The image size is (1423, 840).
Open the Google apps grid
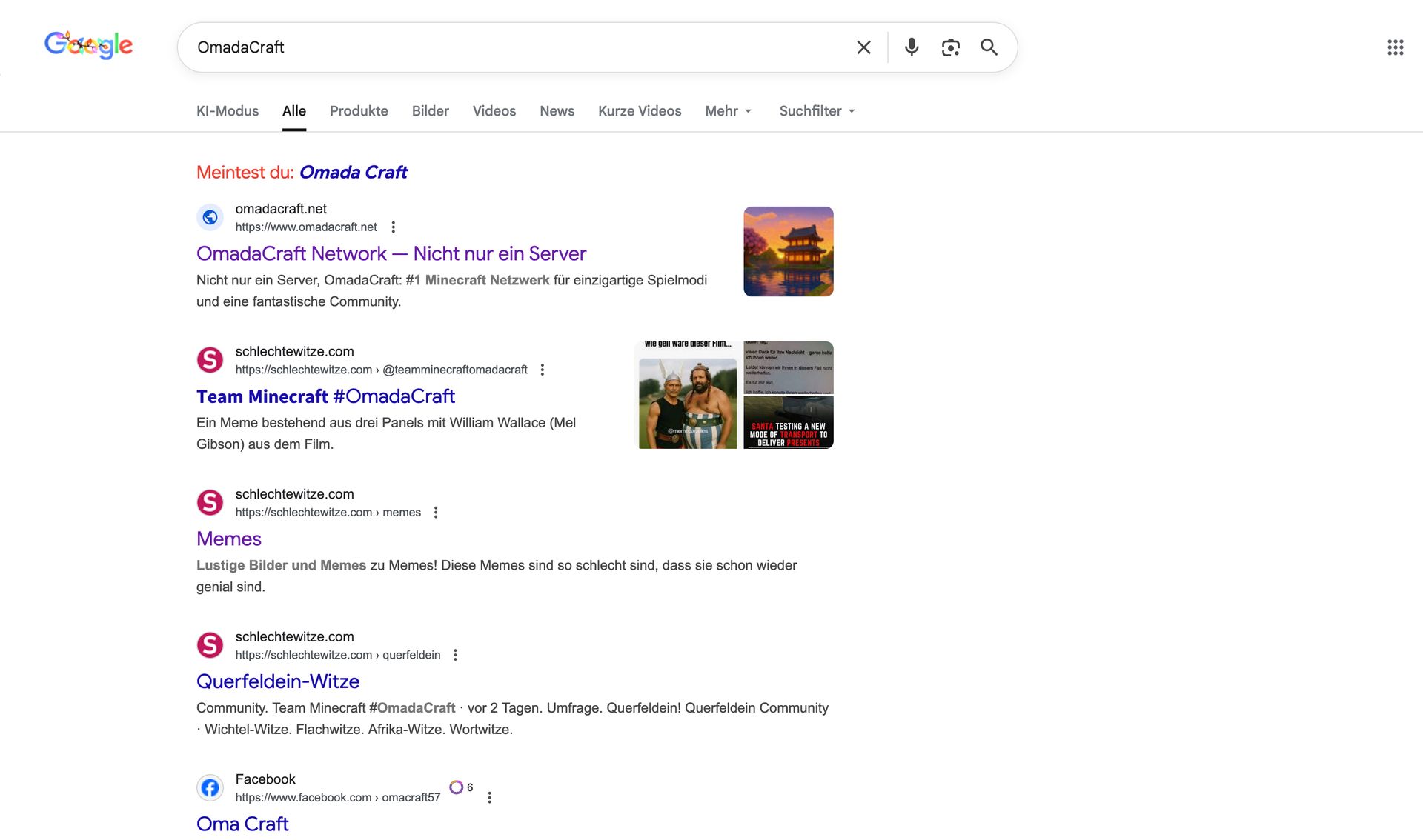click(1395, 47)
